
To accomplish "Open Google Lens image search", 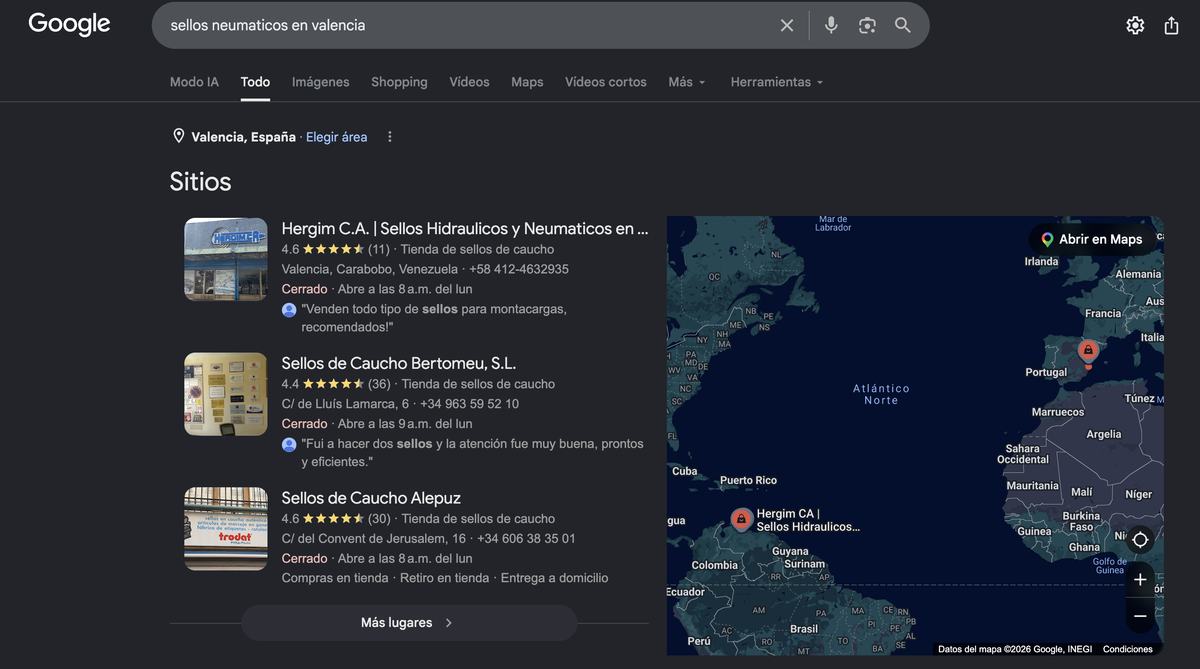I will (867, 25).
